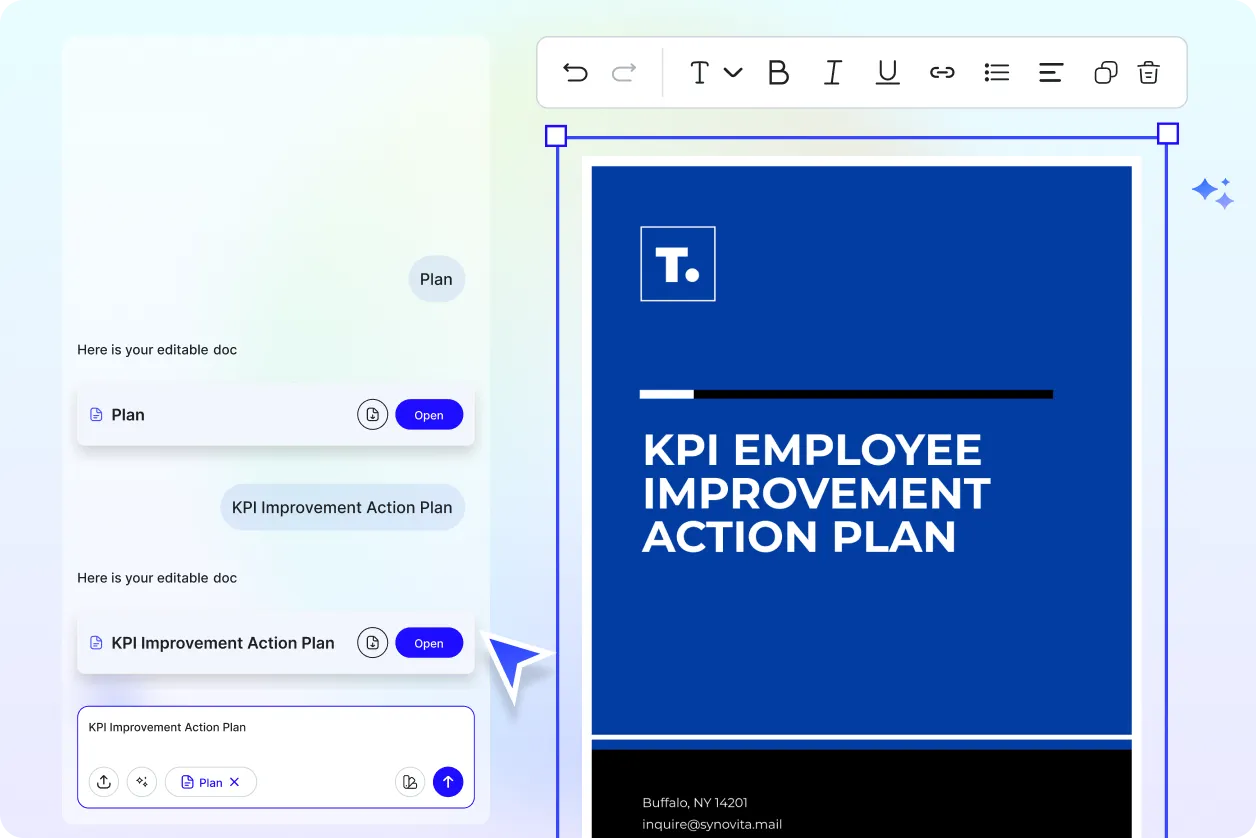Delete the selected element with trash icon
The width and height of the screenshot is (1256, 838).
coord(1149,72)
